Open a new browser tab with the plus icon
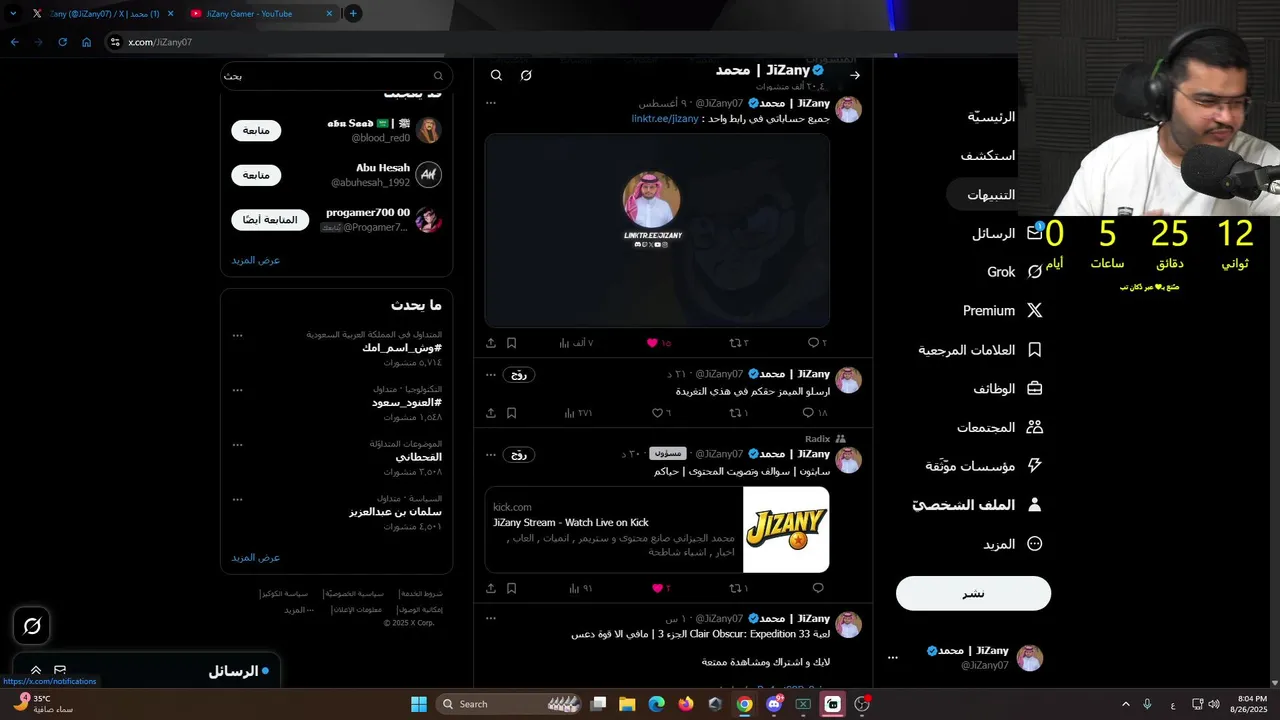This screenshot has height=720, width=1280. tap(353, 13)
